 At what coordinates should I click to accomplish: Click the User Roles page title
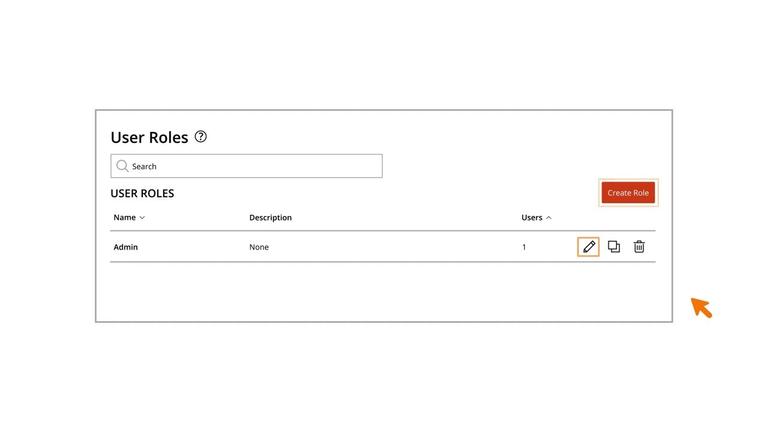click(x=149, y=138)
